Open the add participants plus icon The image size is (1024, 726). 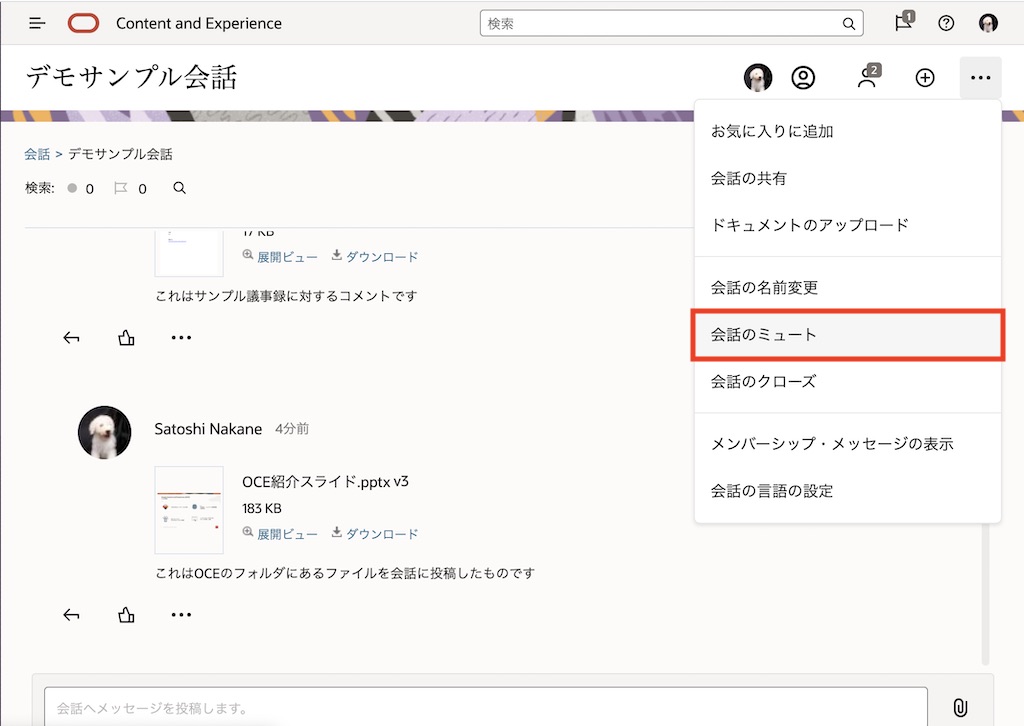click(x=925, y=77)
